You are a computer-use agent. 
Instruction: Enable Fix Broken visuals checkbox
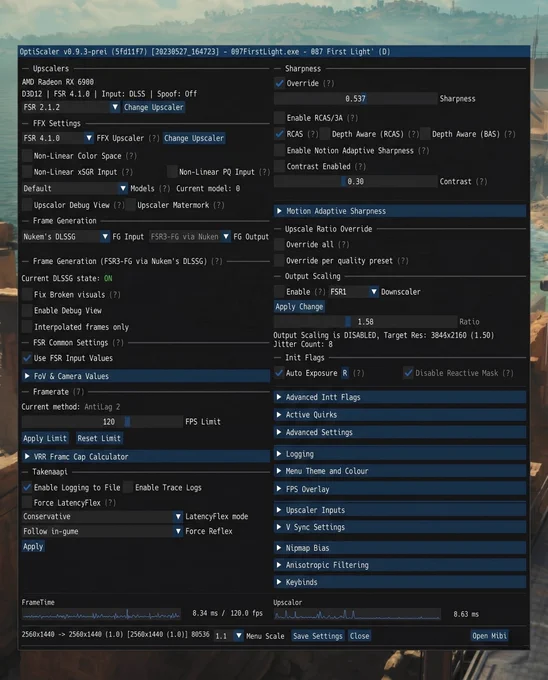(27, 294)
